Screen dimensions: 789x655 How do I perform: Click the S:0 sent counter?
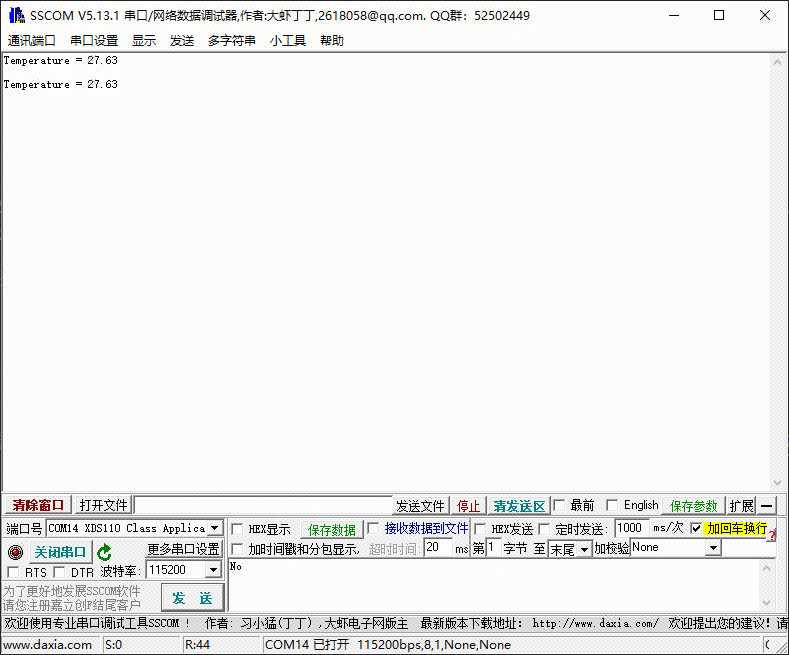(x=113, y=645)
